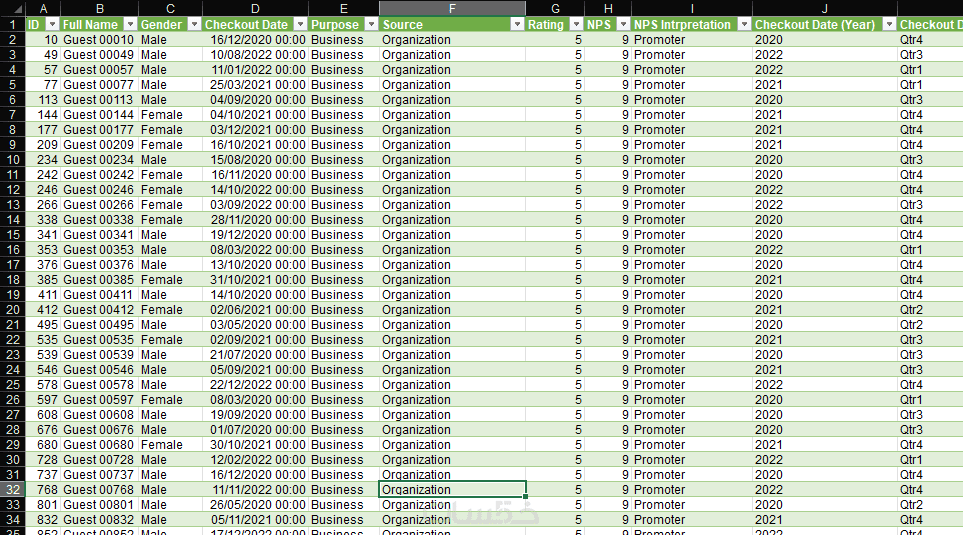Viewport: 963px width, 535px height.
Task: Open the NPS Intrpretation filter dropdown
Action: (744, 25)
